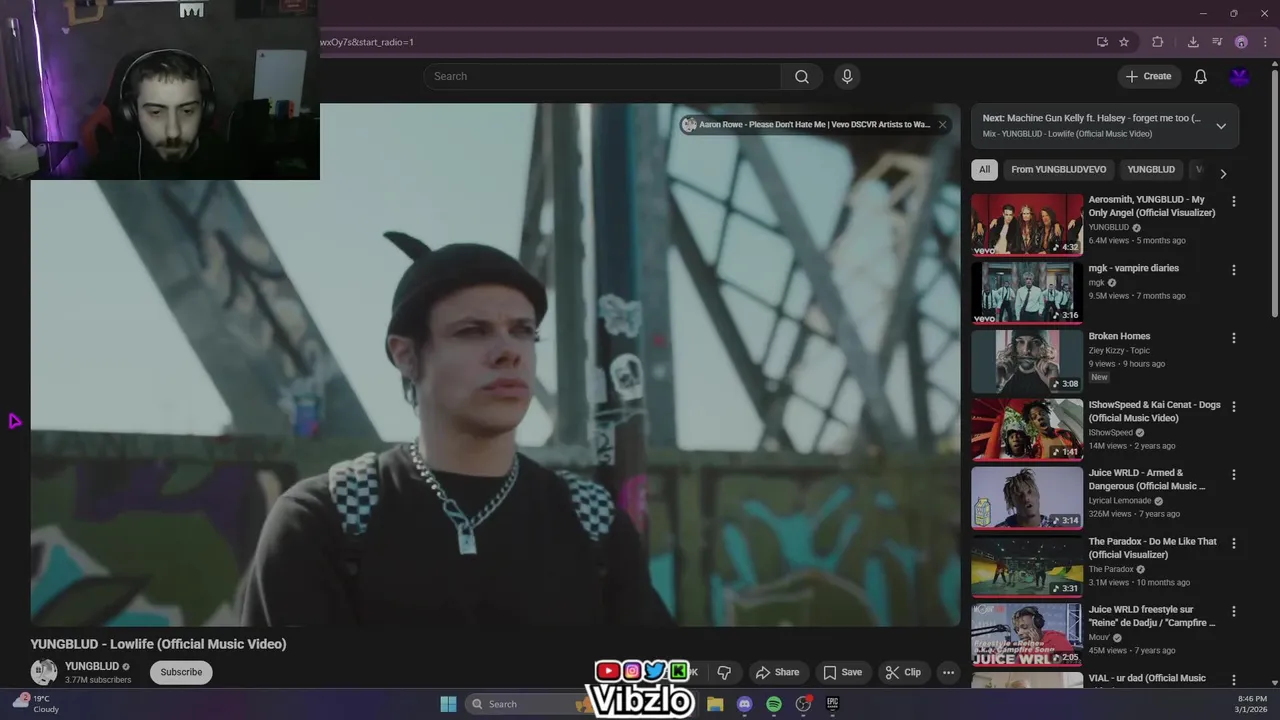
Task: Open options for My Only Angel video
Action: tap(1234, 201)
